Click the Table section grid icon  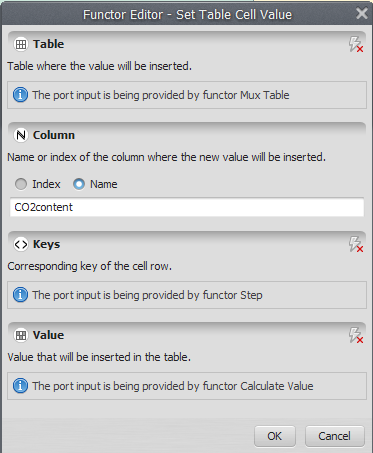[x=21, y=44]
